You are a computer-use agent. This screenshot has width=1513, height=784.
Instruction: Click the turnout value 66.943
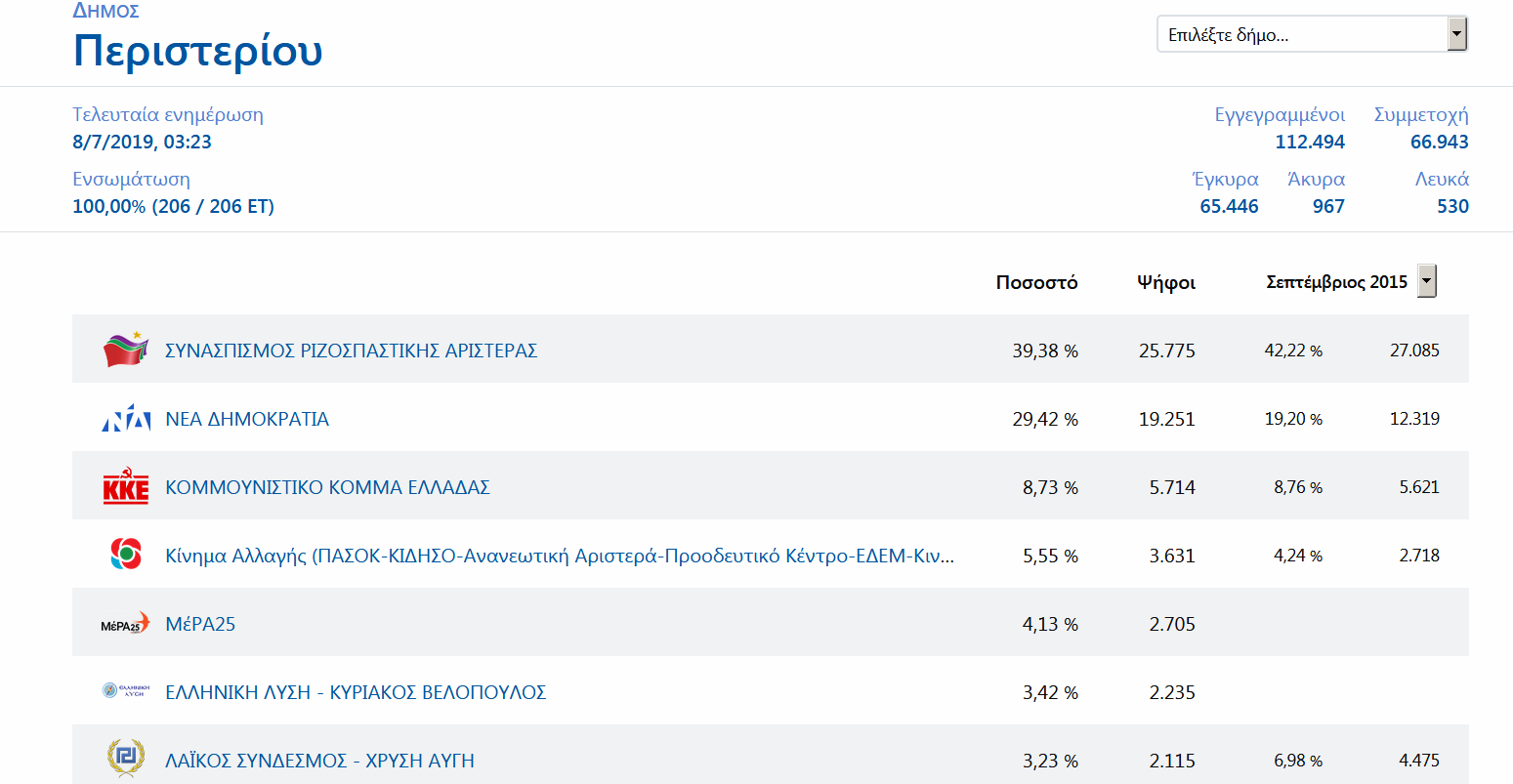point(1440,142)
